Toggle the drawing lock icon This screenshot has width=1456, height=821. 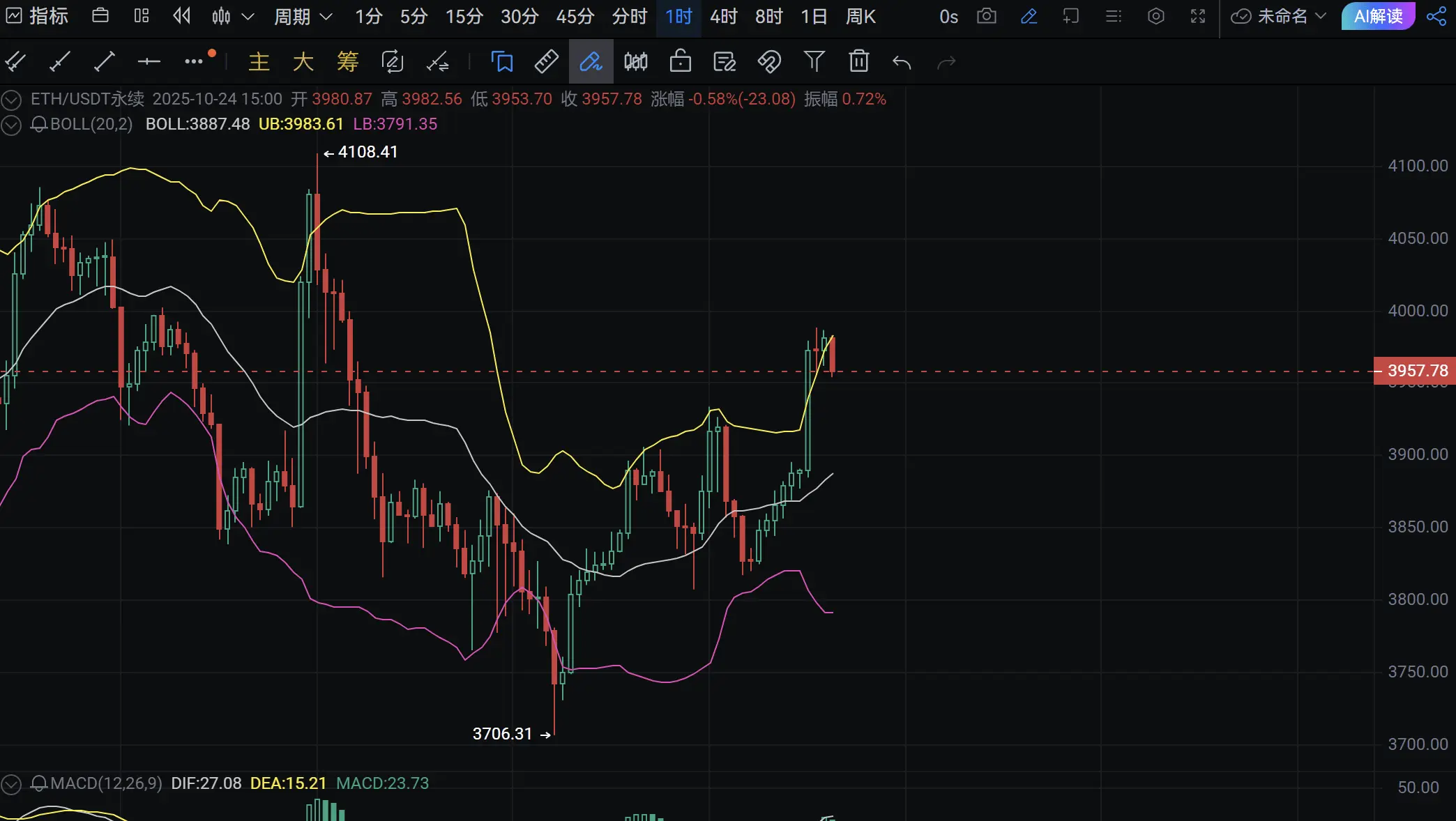[x=680, y=62]
